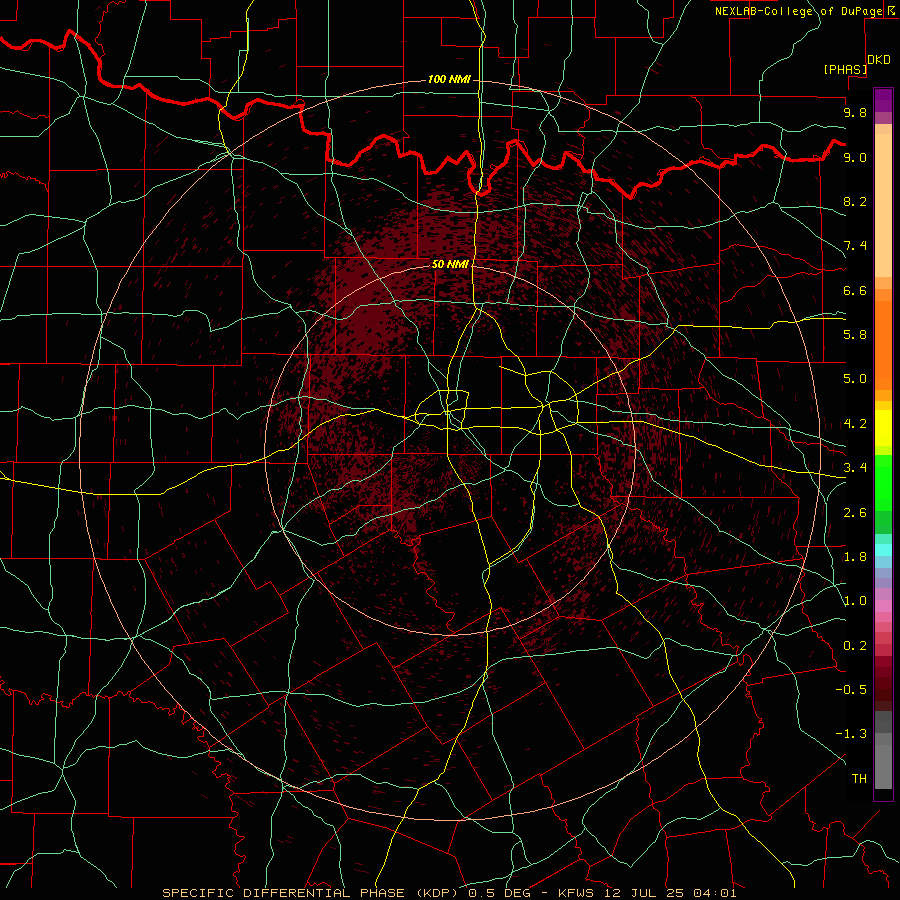Click the -0.5 value on the color scale
900x900 pixels.
tap(851, 690)
